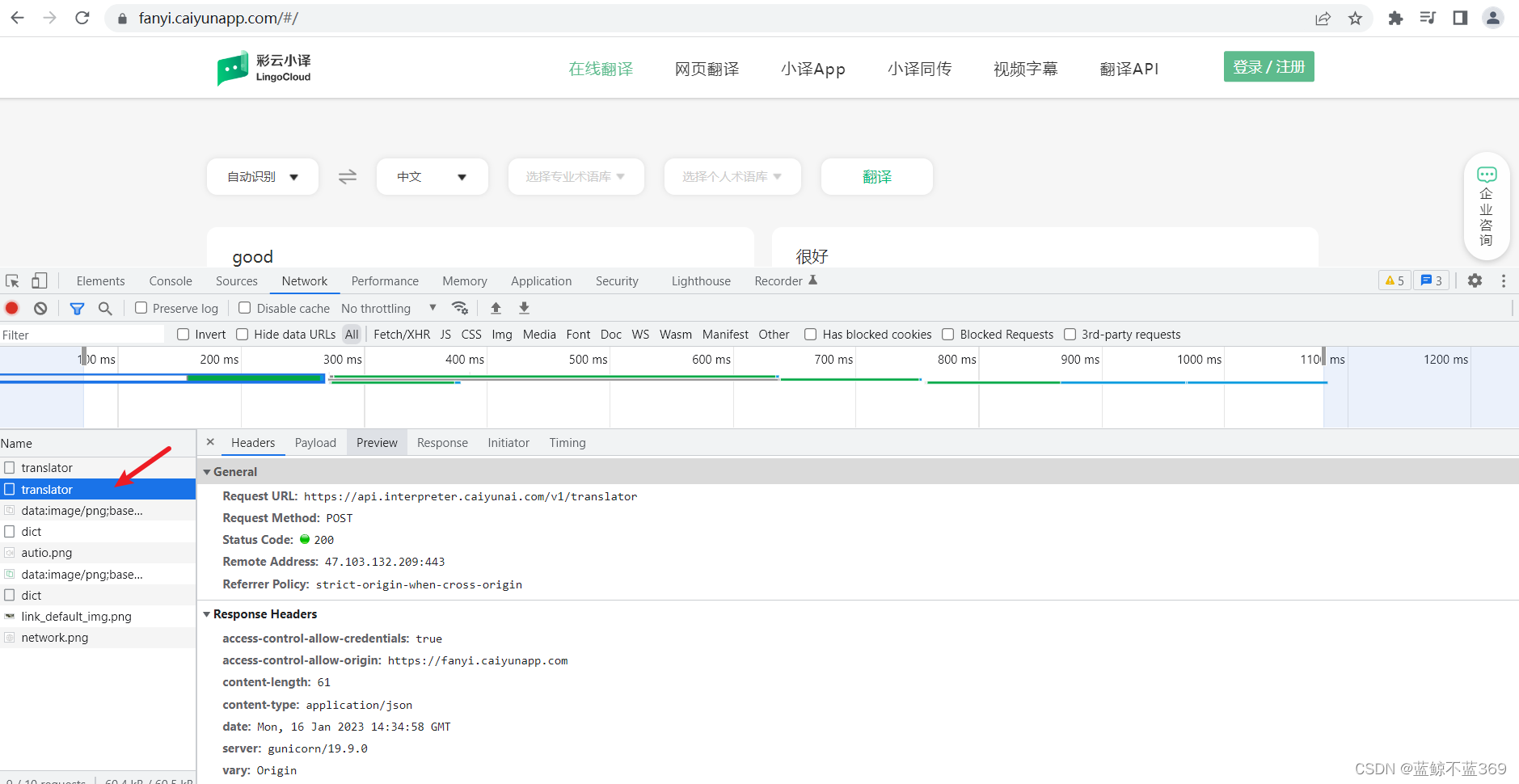Export HAR file download icon
This screenshot has height=784, width=1519.
(x=524, y=308)
